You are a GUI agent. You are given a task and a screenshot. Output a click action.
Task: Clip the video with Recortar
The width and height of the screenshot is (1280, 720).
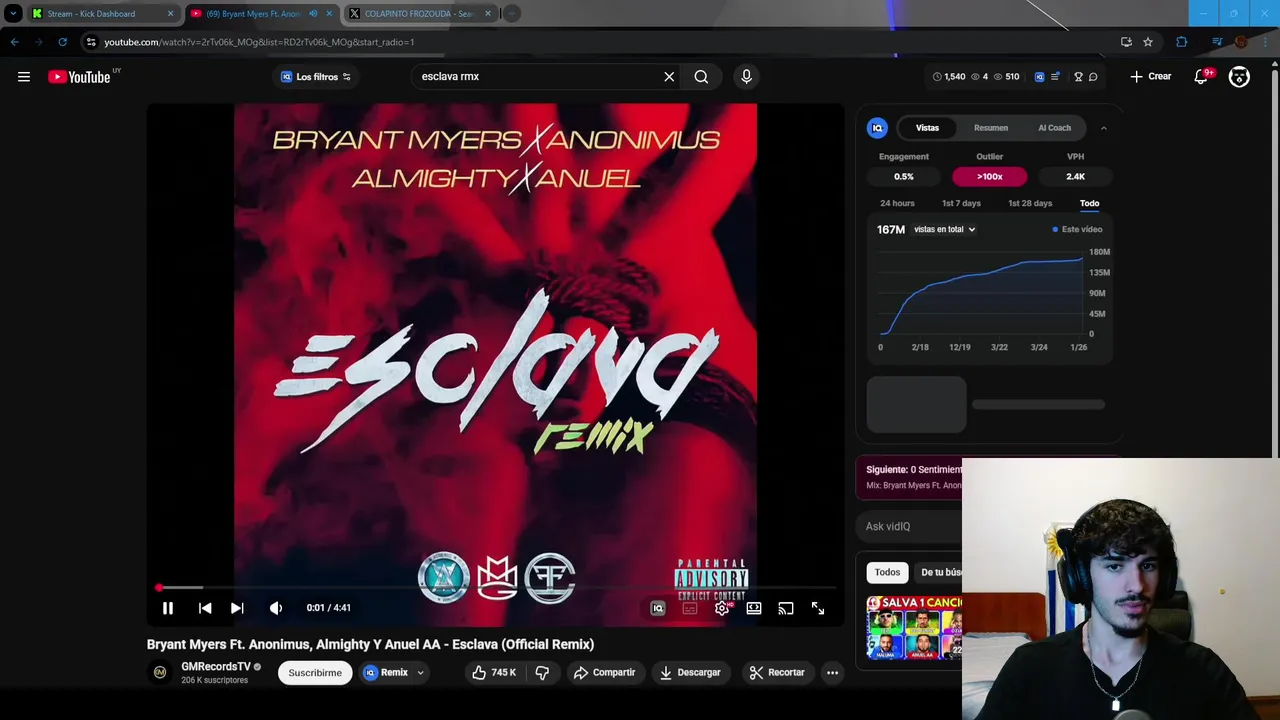777,673
